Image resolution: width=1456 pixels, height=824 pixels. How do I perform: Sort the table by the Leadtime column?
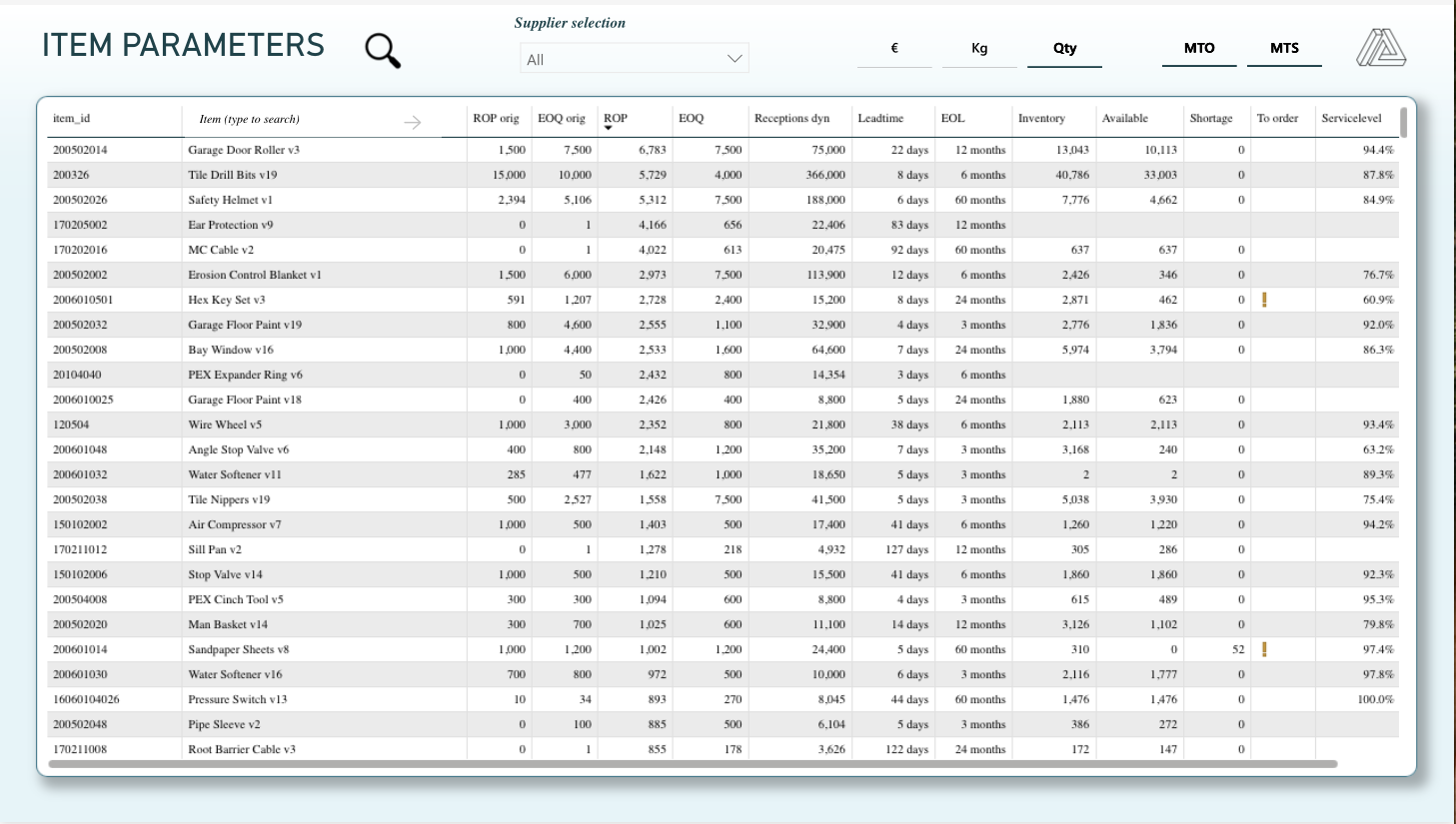pyautogui.click(x=880, y=118)
